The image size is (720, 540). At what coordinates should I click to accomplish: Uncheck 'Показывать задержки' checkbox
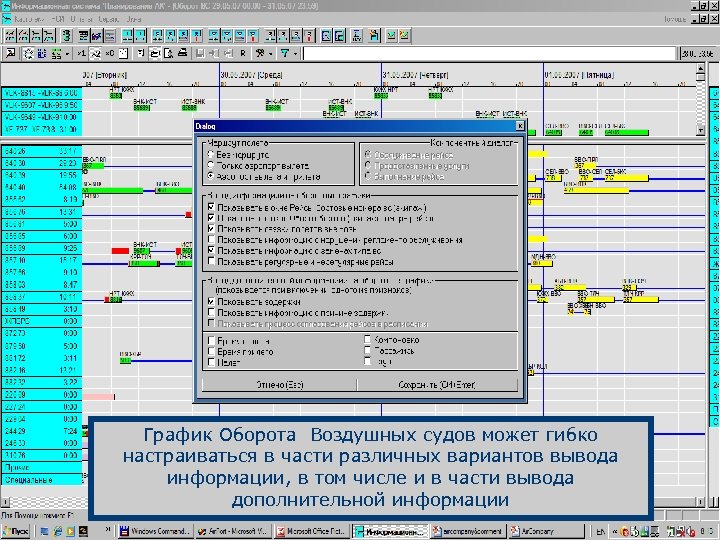211,302
